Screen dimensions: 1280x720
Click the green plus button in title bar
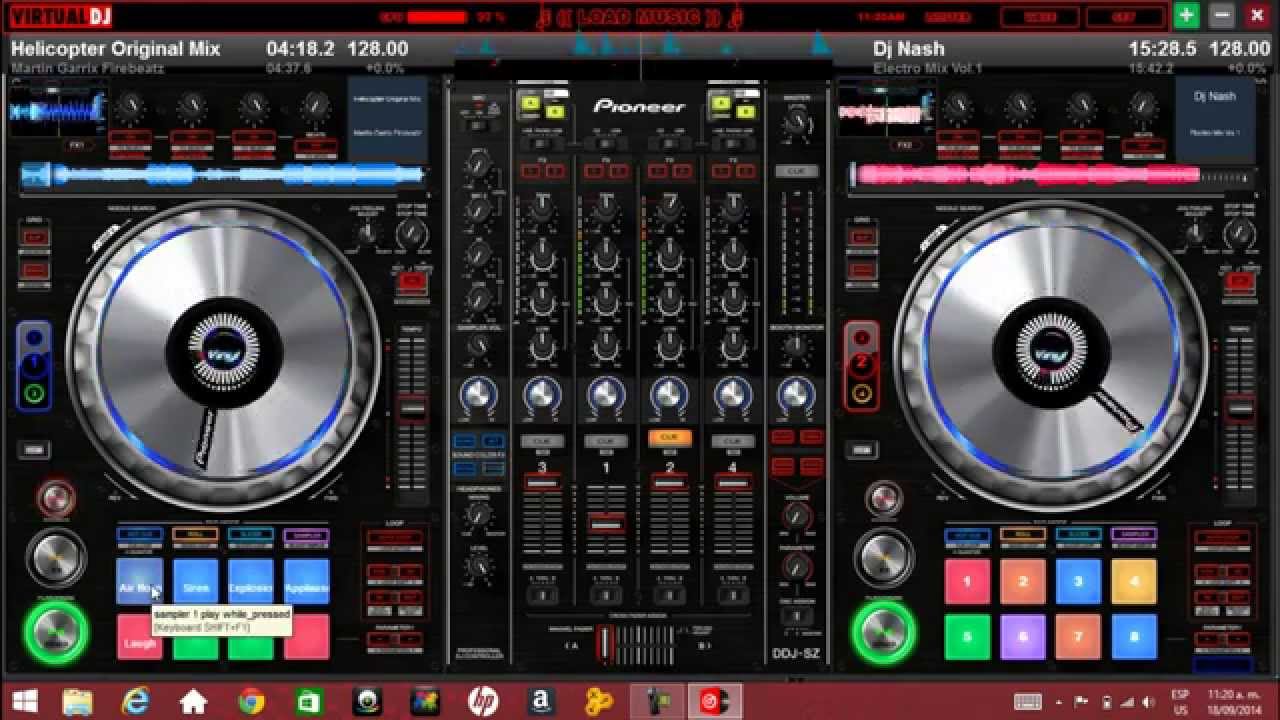click(1186, 15)
